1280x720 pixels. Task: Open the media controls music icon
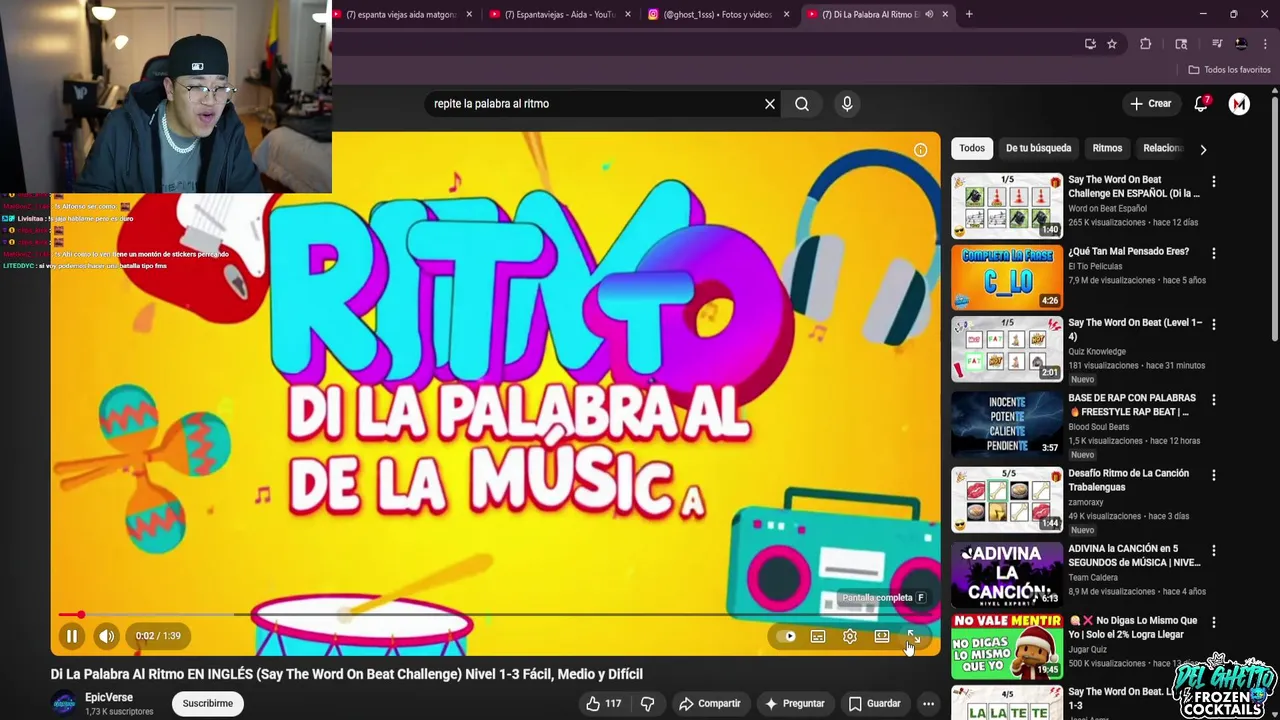[1217, 44]
